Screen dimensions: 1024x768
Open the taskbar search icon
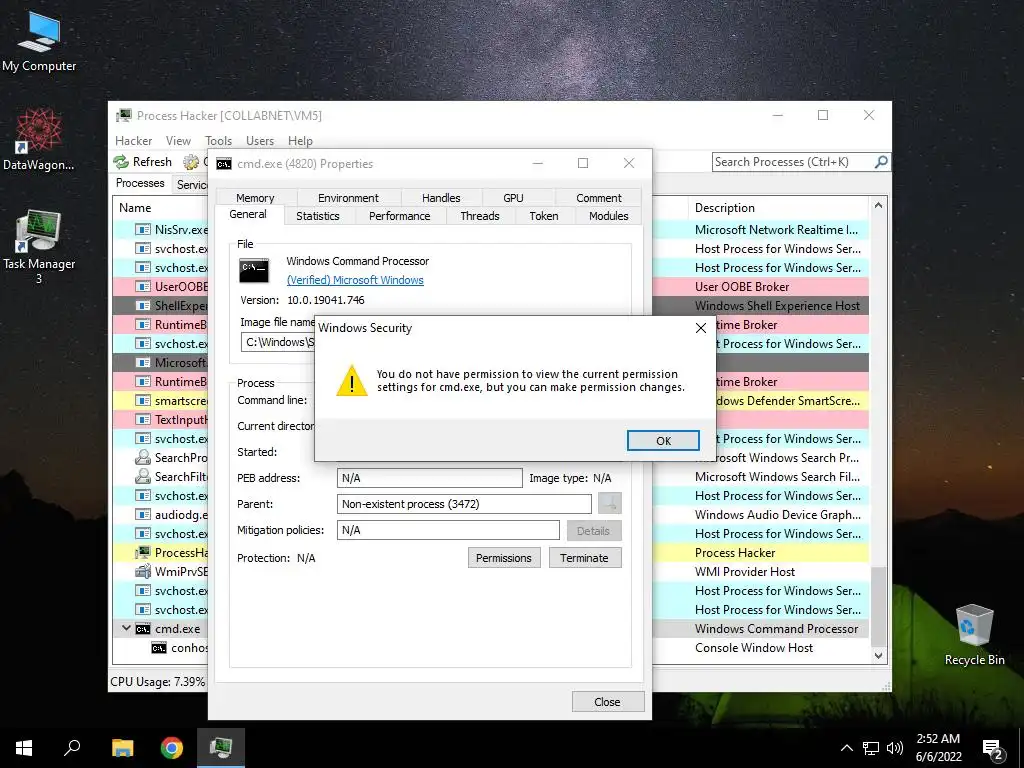point(72,748)
